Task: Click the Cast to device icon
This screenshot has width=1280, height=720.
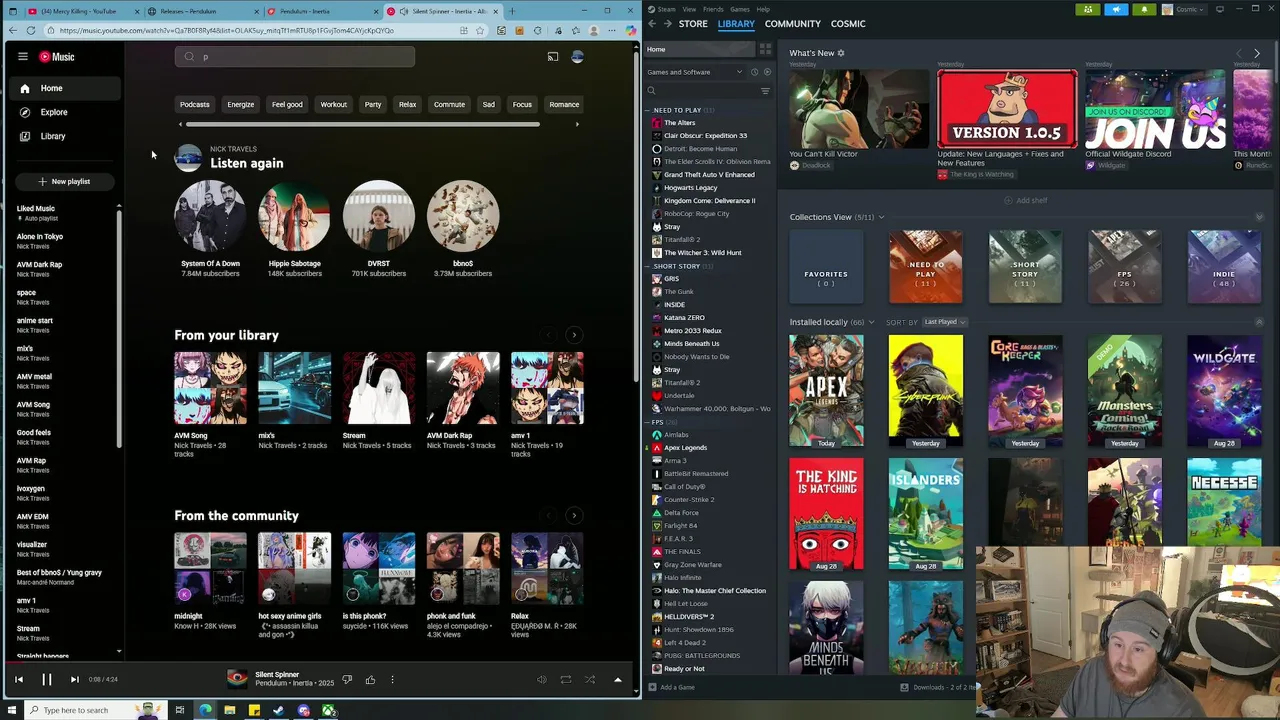Action: (x=553, y=57)
